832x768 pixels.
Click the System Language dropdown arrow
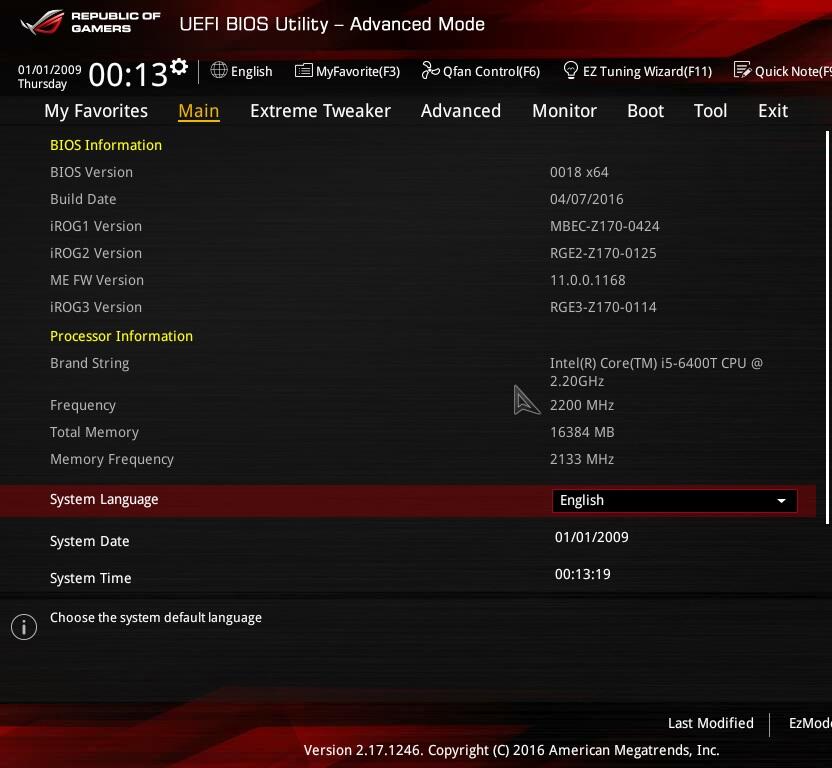(x=781, y=501)
